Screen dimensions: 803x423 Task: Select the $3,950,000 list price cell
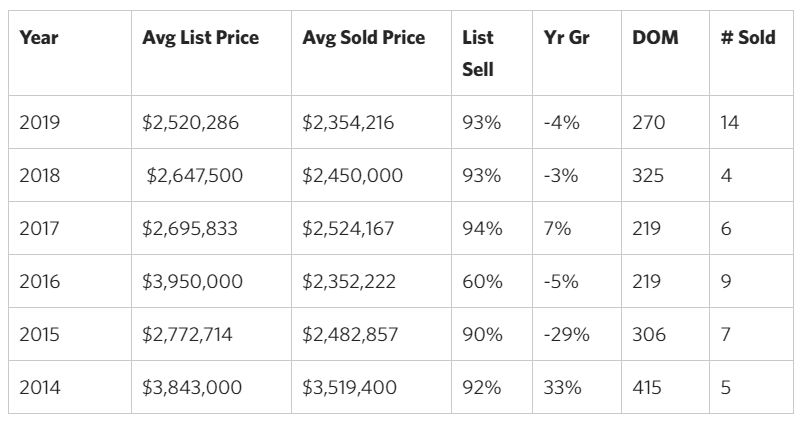(193, 282)
